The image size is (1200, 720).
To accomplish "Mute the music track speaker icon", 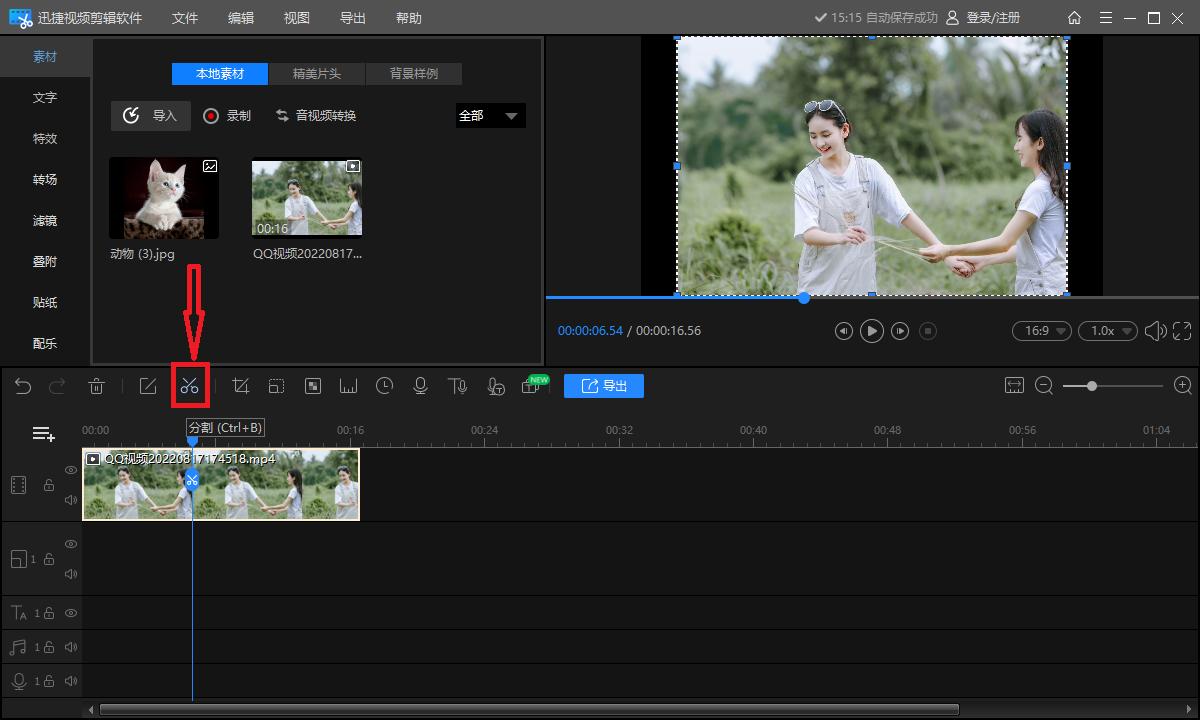I will point(71,647).
